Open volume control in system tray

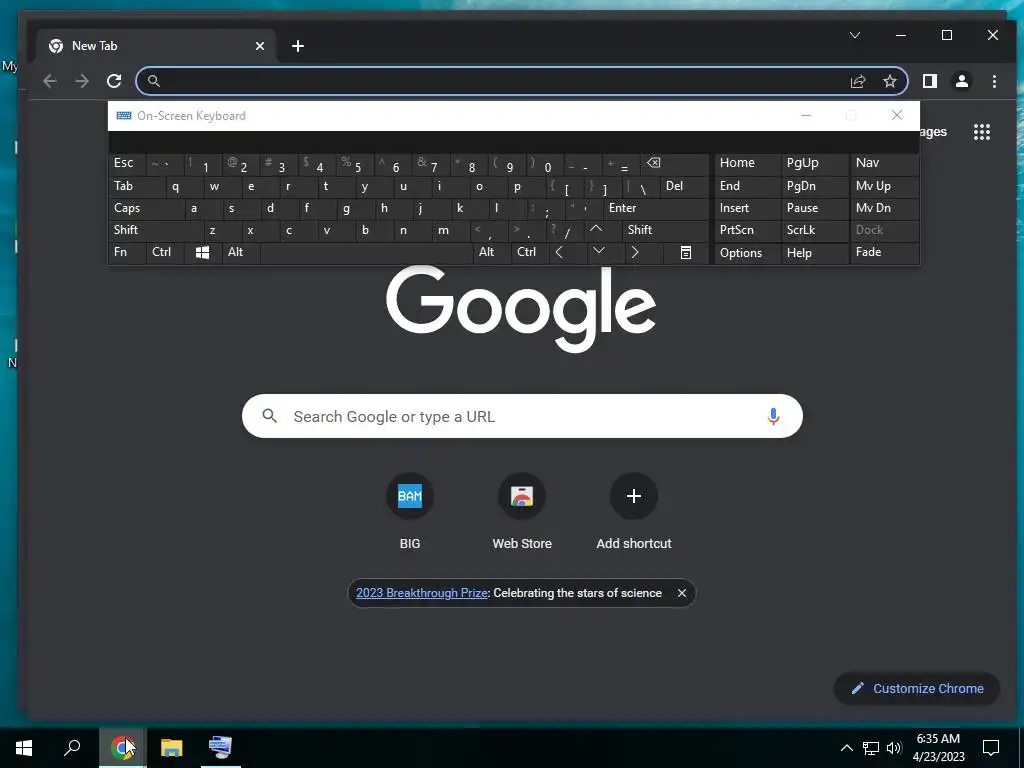point(894,748)
